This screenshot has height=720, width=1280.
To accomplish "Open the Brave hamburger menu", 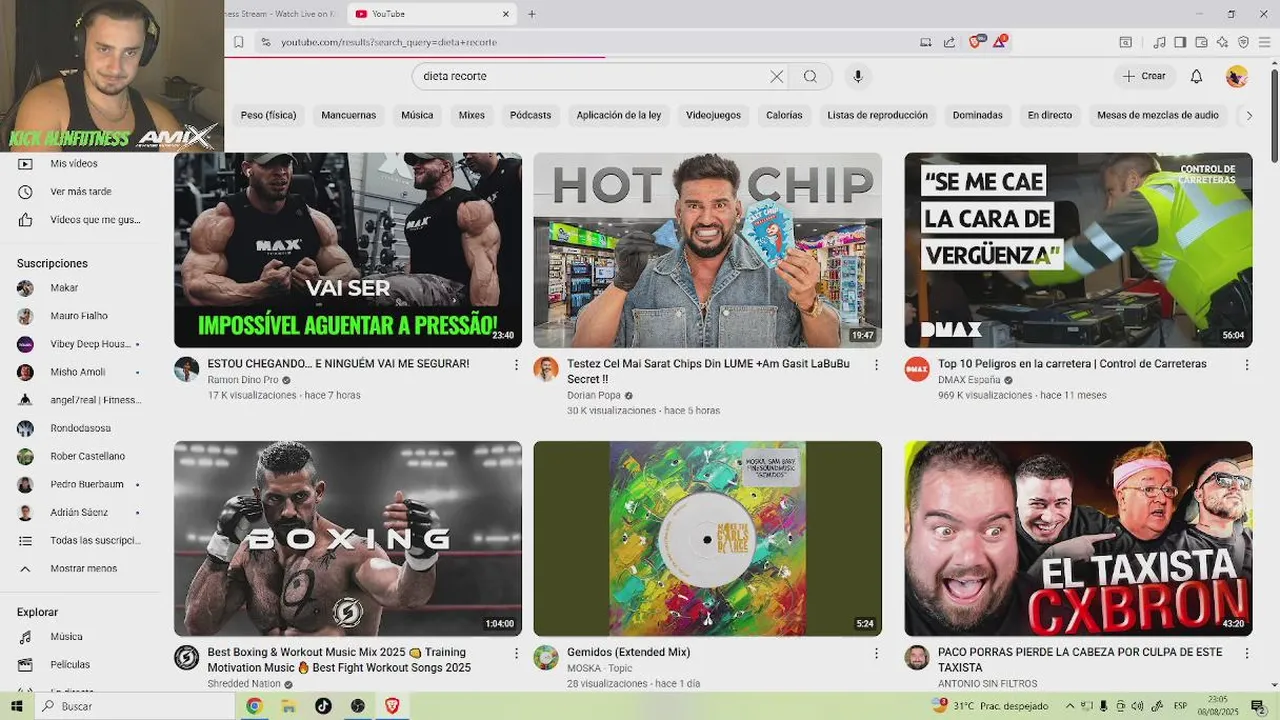I will (x=1265, y=42).
